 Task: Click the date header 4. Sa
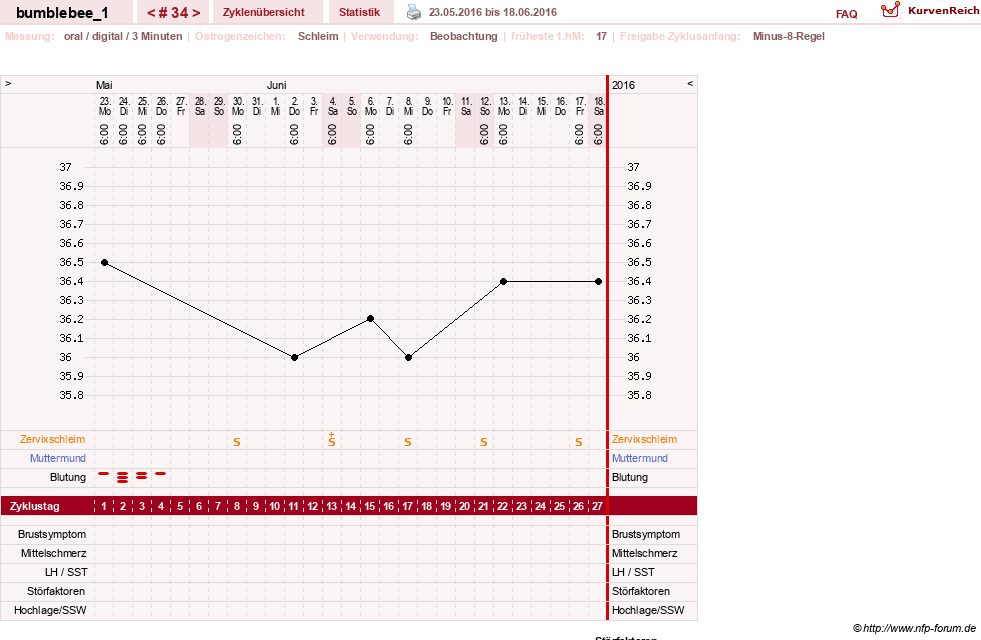tap(332, 106)
